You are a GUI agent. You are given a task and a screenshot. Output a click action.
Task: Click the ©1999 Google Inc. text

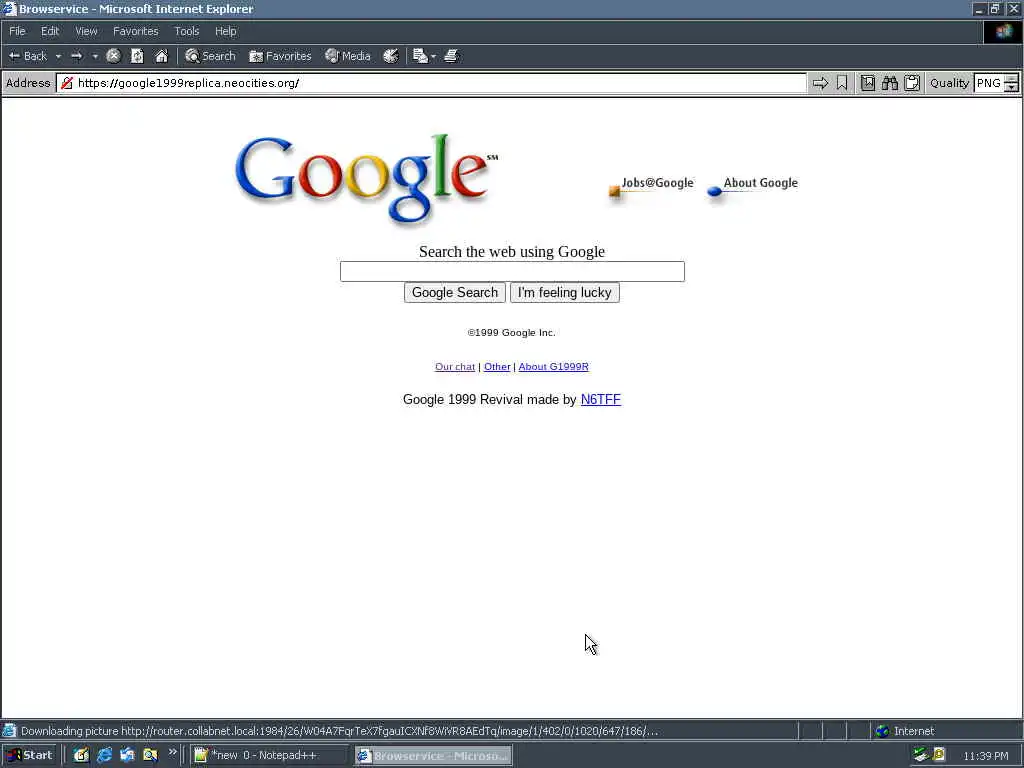point(511,332)
